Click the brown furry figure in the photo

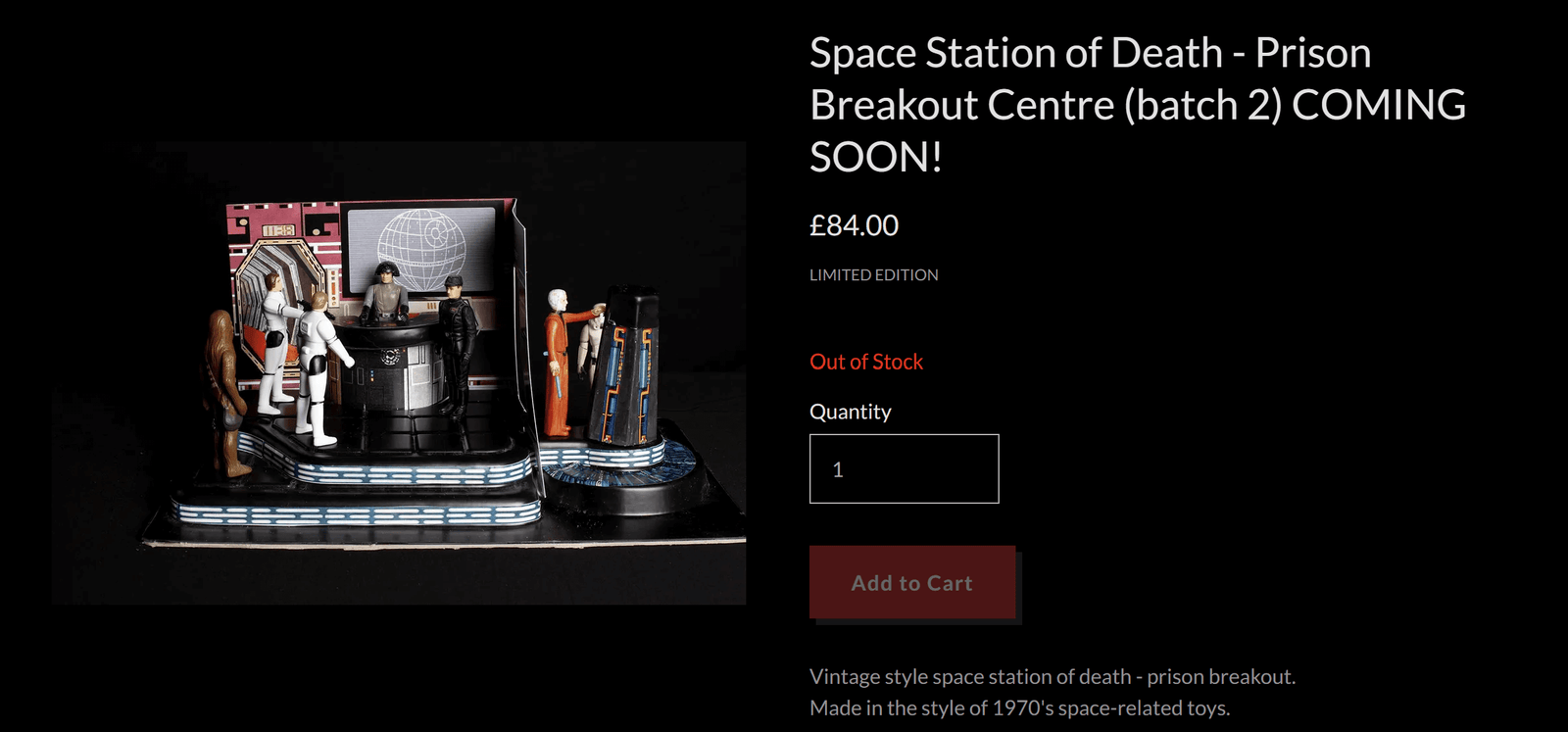[224, 392]
